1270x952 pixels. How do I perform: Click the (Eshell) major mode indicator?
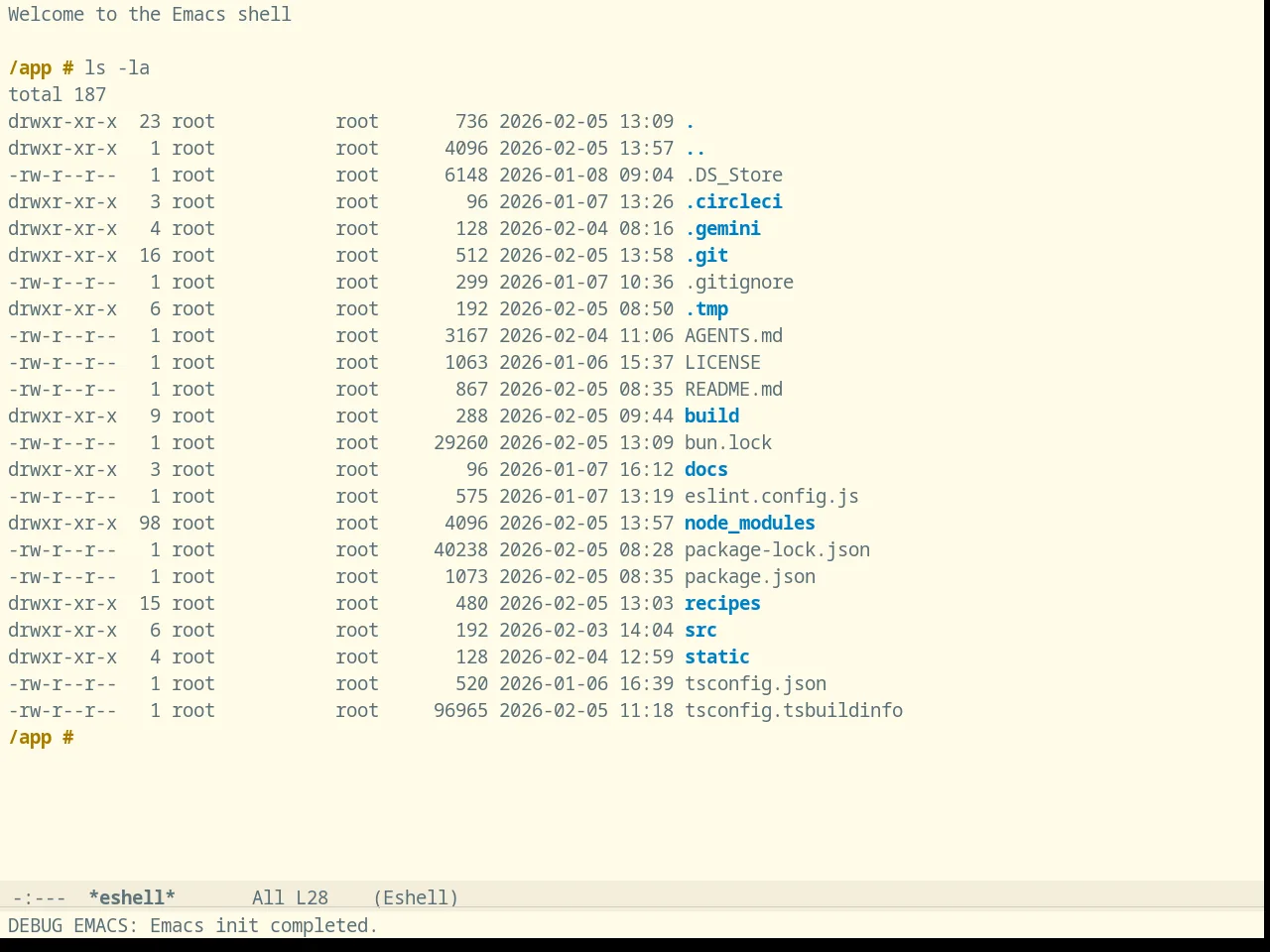[x=416, y=897]
